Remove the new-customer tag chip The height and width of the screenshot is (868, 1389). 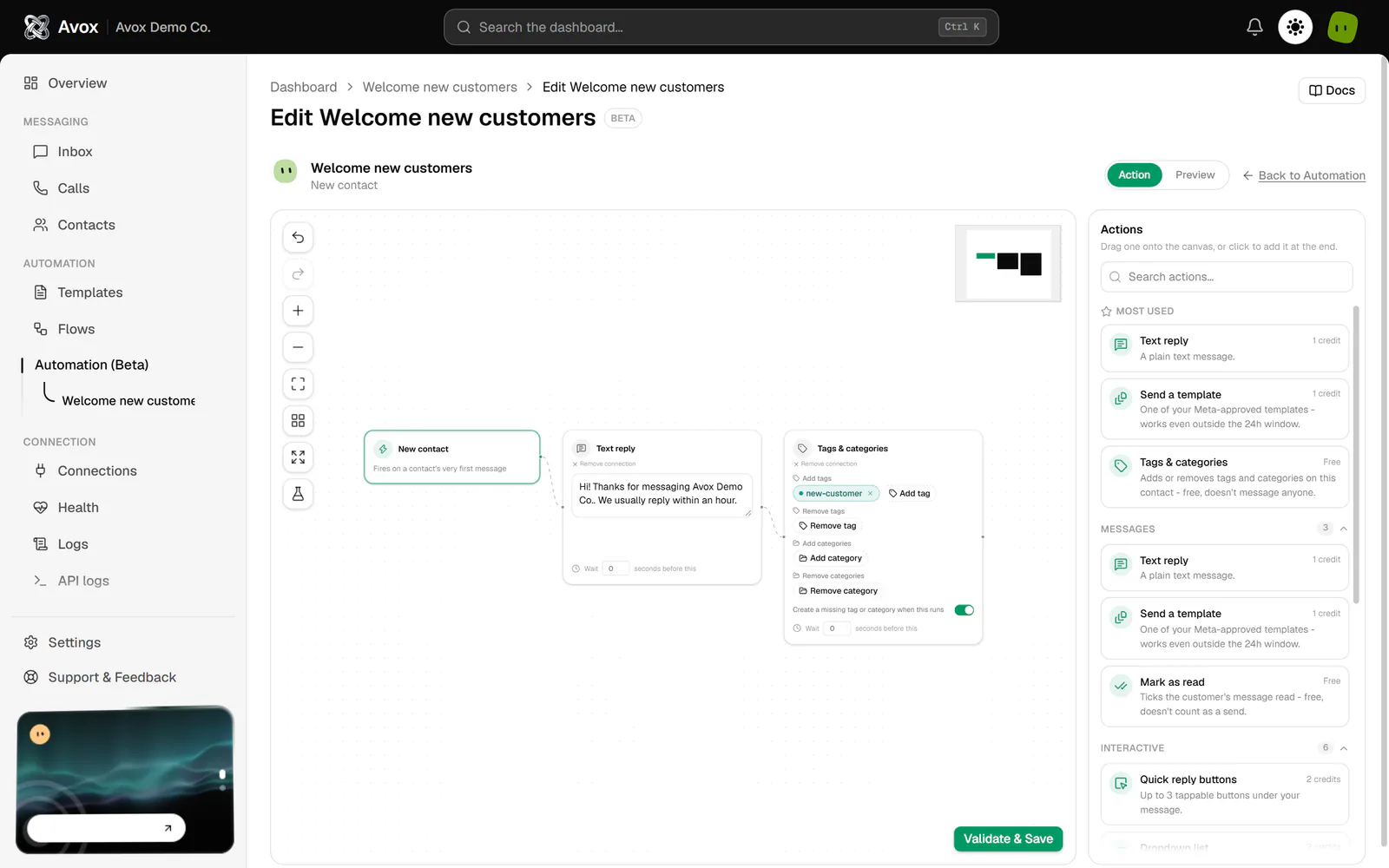tap(870, 493)
